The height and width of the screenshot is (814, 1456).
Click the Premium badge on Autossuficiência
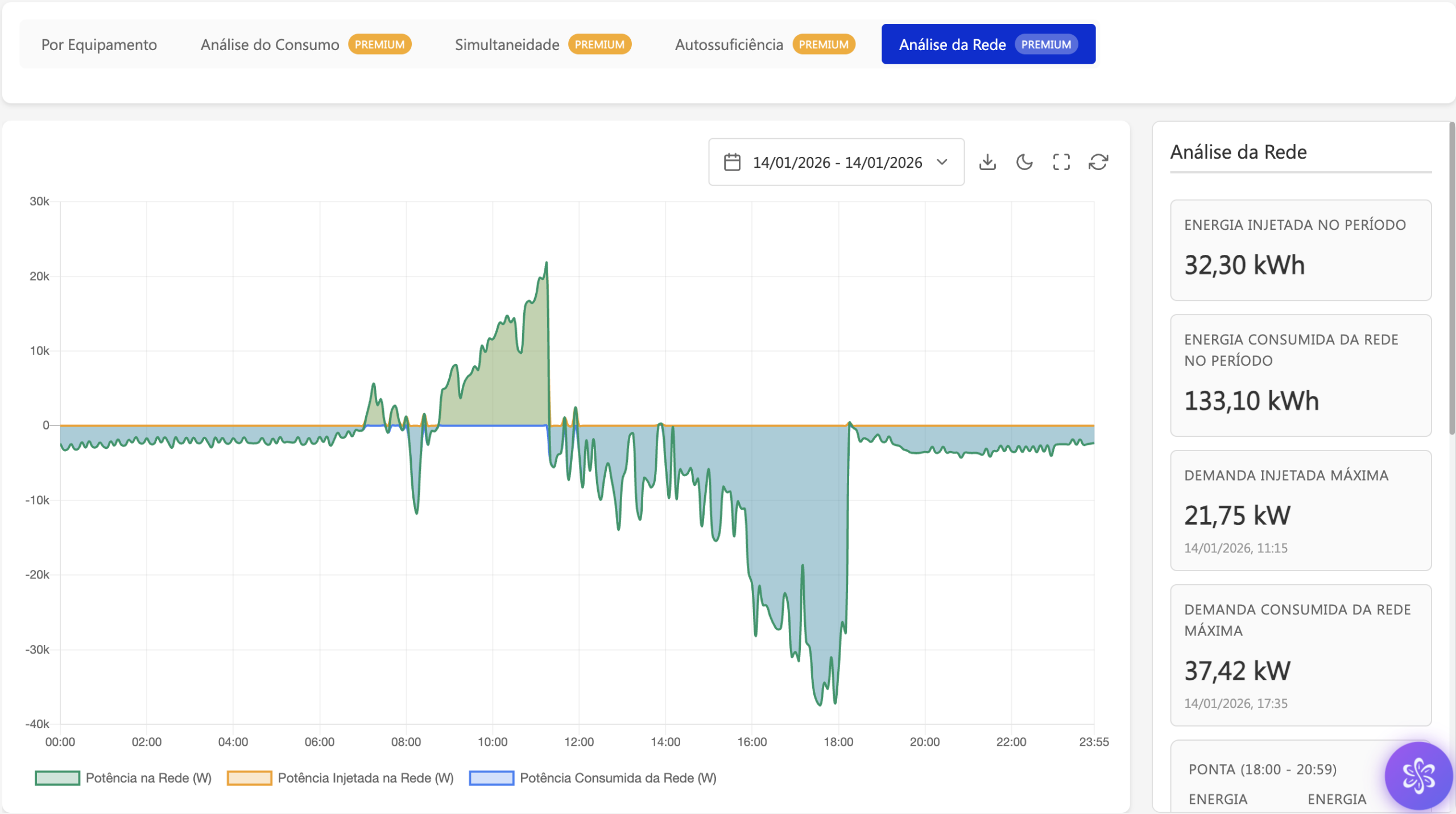pyautogui.click(x=824, y=44)
